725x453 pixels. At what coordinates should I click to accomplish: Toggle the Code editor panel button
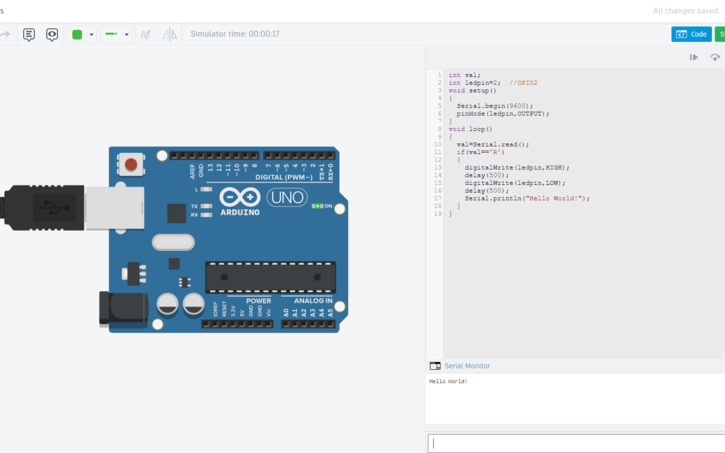[x=691, y=34]
